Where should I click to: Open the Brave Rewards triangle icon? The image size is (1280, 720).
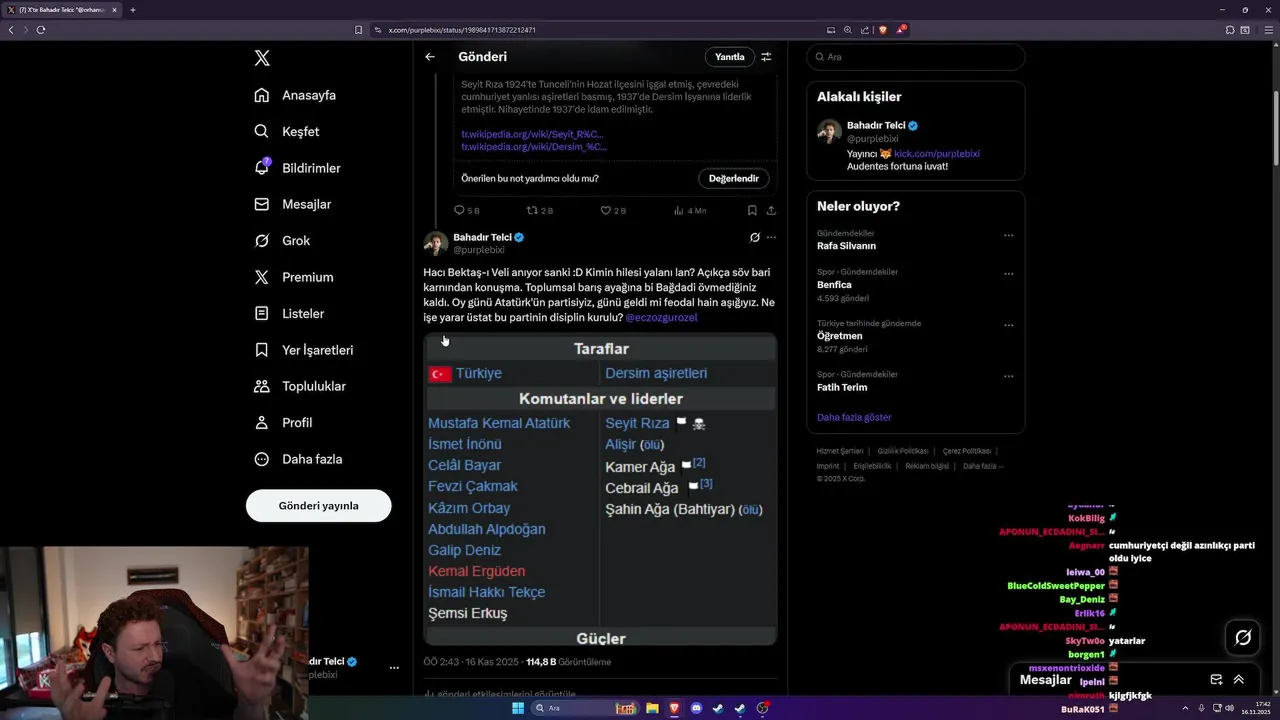(x=900, y=30)
